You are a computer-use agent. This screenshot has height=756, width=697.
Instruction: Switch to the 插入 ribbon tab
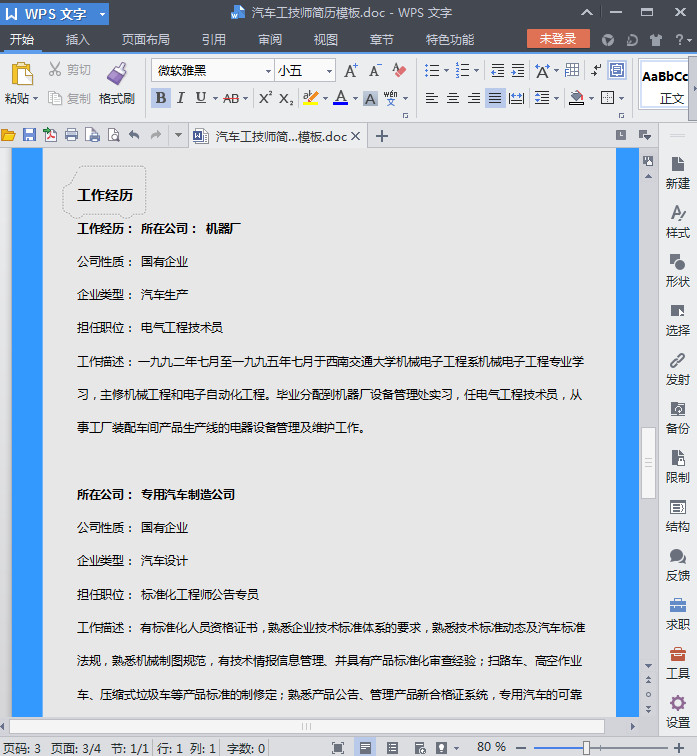tap(78, 40)
